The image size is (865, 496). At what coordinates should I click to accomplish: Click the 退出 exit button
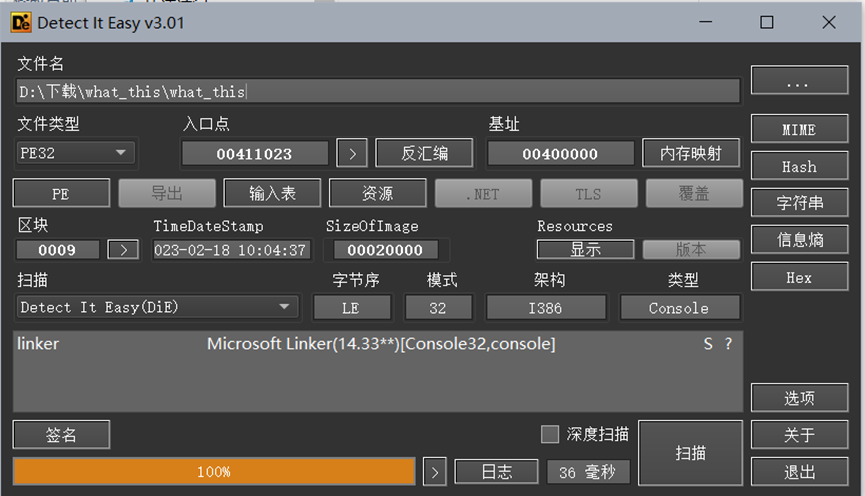click(799, 472)
